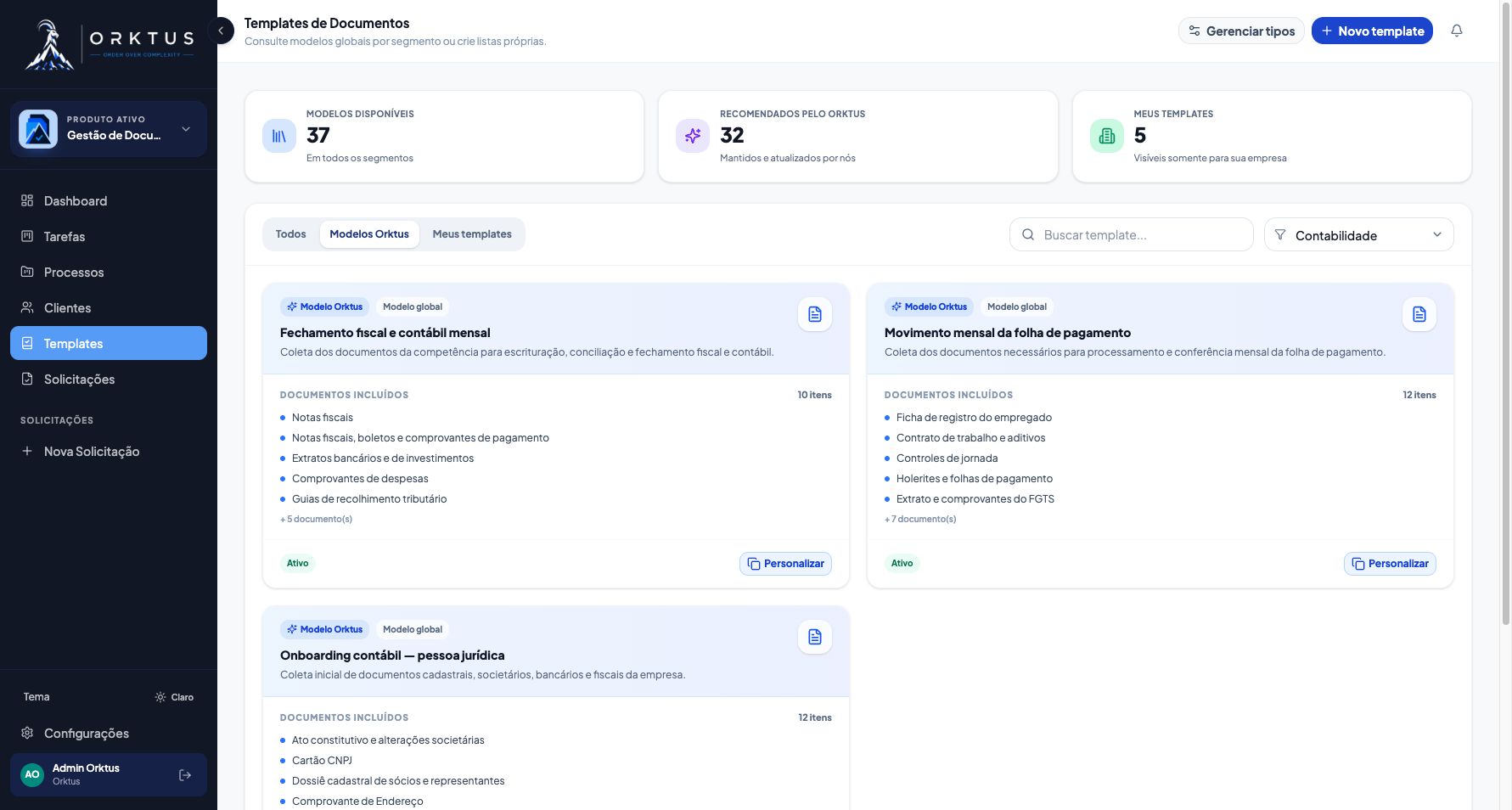Click the Dashboard grid icon
1512x810 pixels.
tap(27, 200)
